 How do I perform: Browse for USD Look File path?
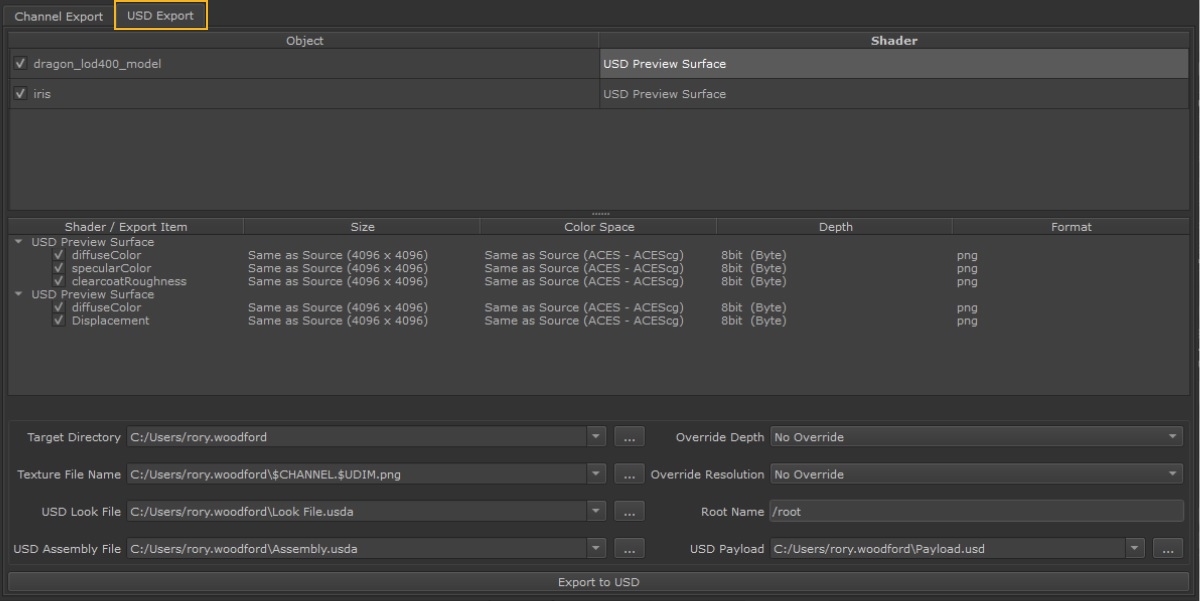coord(628,511)
